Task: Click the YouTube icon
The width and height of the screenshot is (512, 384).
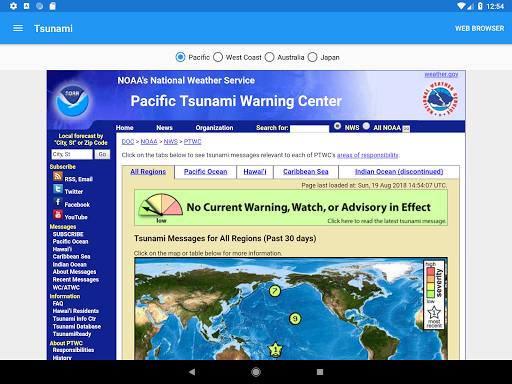Action: (58, 214)
